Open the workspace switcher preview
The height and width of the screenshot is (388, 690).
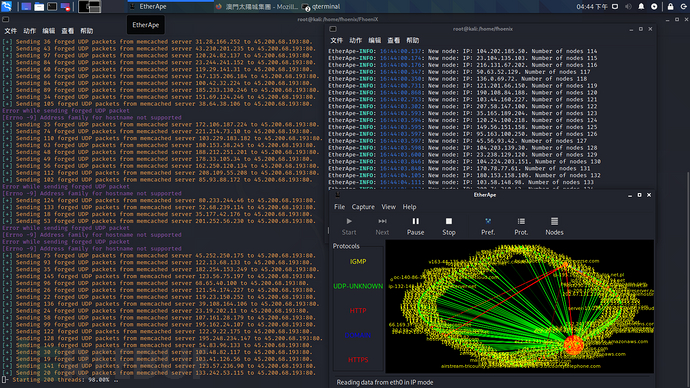pos(90,7)
